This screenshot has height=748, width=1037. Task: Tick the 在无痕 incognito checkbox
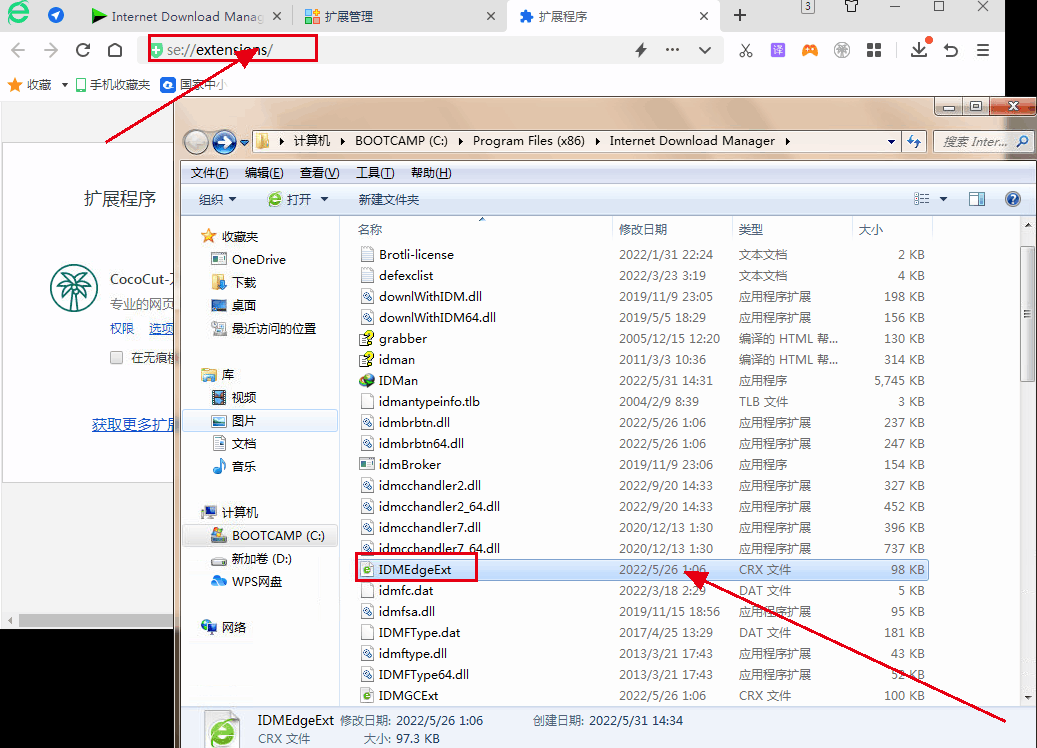[x=116, y=358]
